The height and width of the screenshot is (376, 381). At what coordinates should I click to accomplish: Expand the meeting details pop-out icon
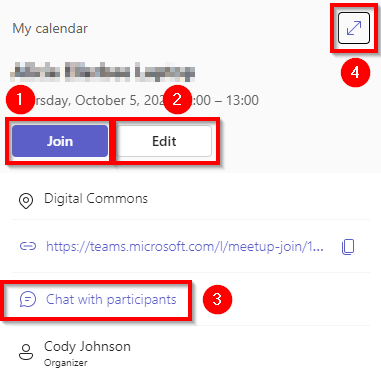click(354, 28)
